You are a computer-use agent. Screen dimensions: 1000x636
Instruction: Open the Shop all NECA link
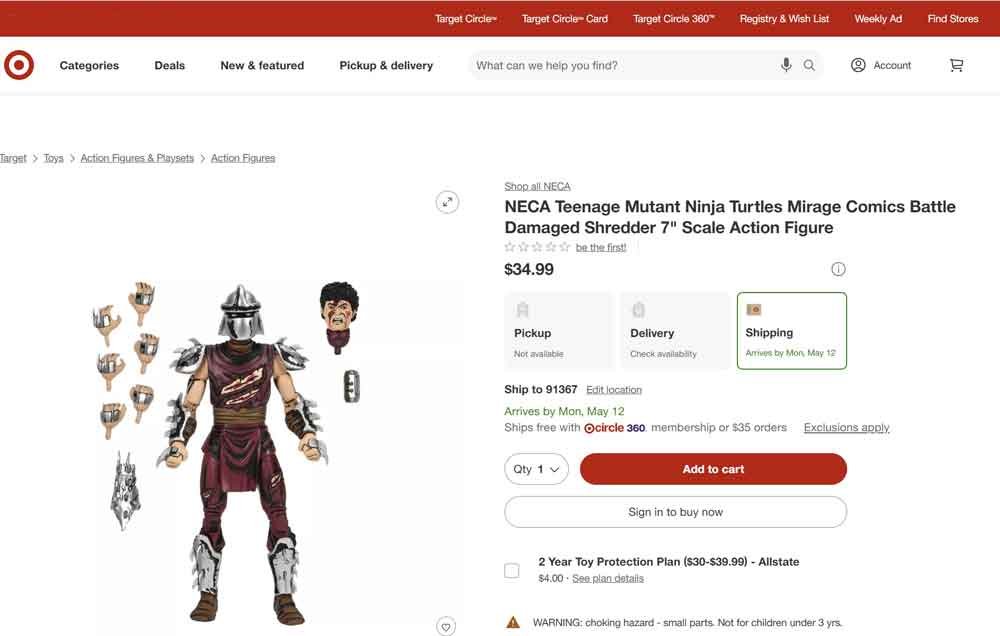tap(536, 186)
